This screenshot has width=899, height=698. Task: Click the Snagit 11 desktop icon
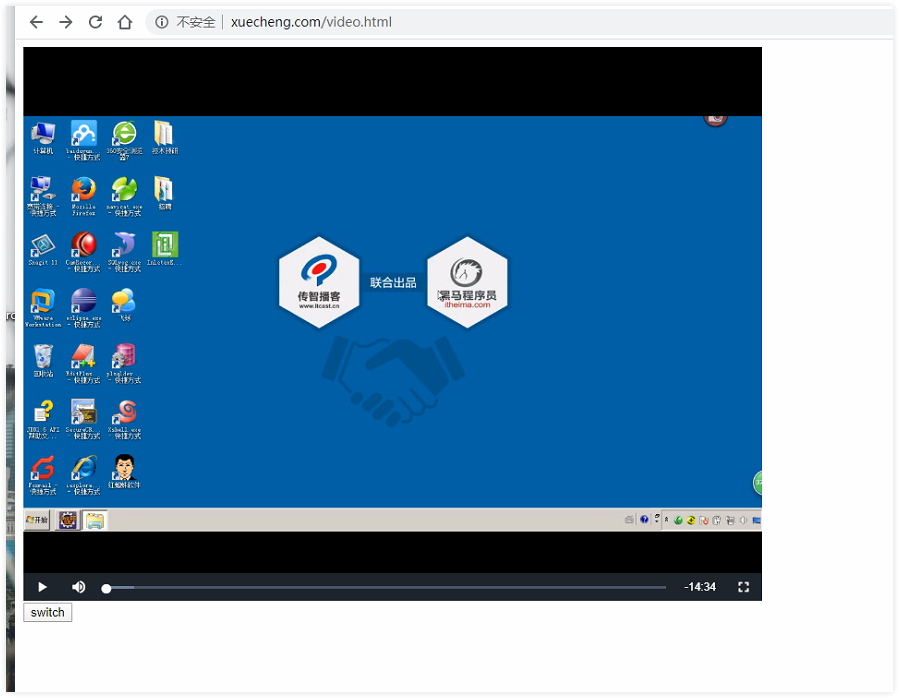pos(43,249)
